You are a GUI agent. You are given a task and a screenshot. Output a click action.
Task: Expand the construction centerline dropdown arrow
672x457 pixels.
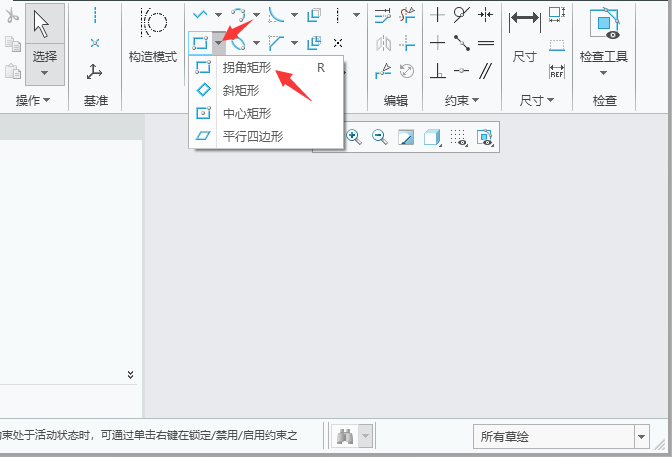356,15
